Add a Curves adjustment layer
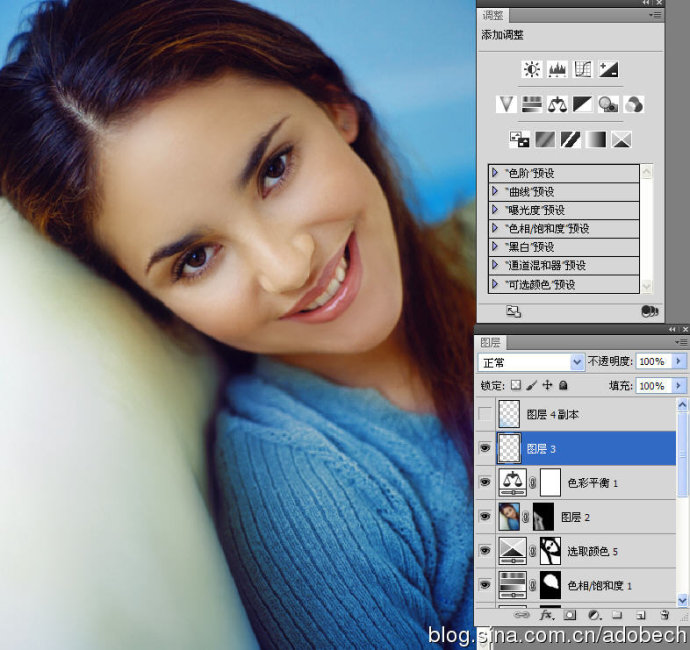The width and height of the screenshot is (690, 650). [x=583, y=70]
